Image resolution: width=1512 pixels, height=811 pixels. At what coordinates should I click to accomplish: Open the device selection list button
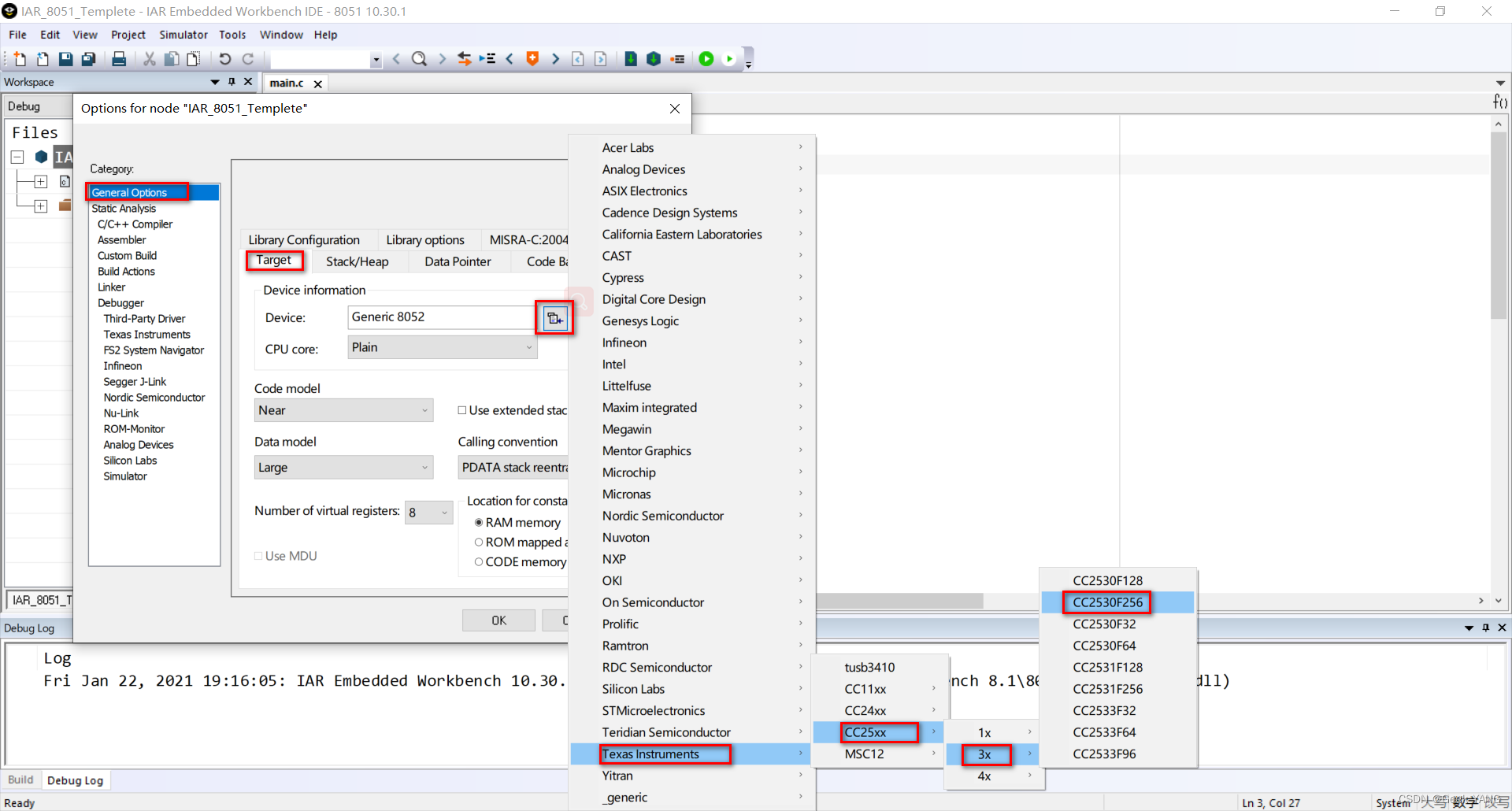coord(555,318)
